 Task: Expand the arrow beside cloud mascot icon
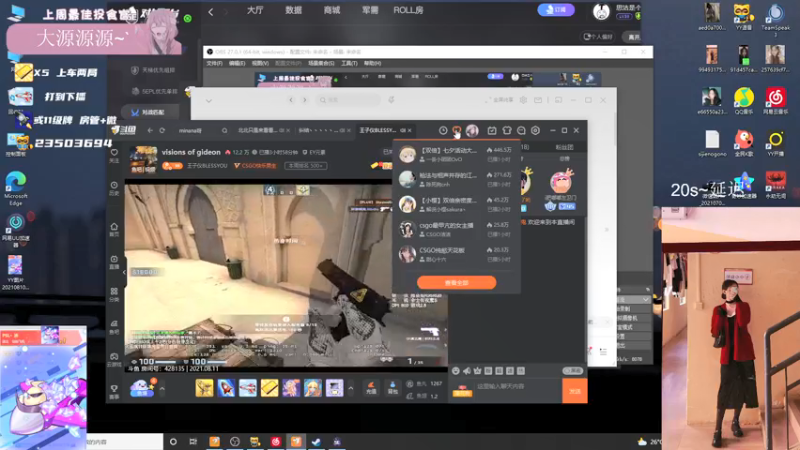coord(162,389)
